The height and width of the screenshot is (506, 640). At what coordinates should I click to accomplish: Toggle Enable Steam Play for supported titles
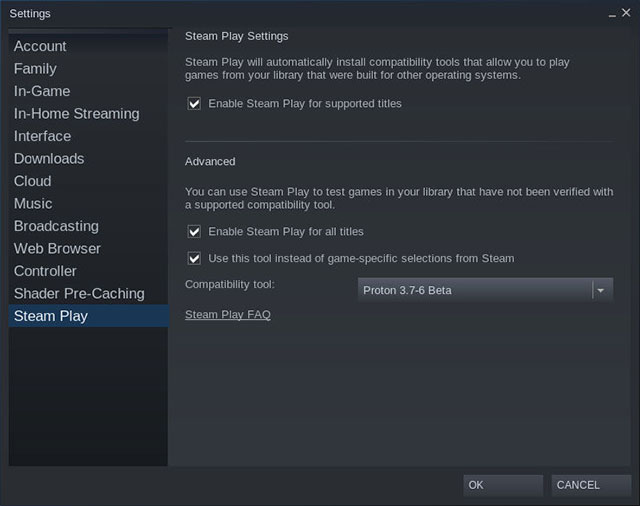click(x=195, y=103)
